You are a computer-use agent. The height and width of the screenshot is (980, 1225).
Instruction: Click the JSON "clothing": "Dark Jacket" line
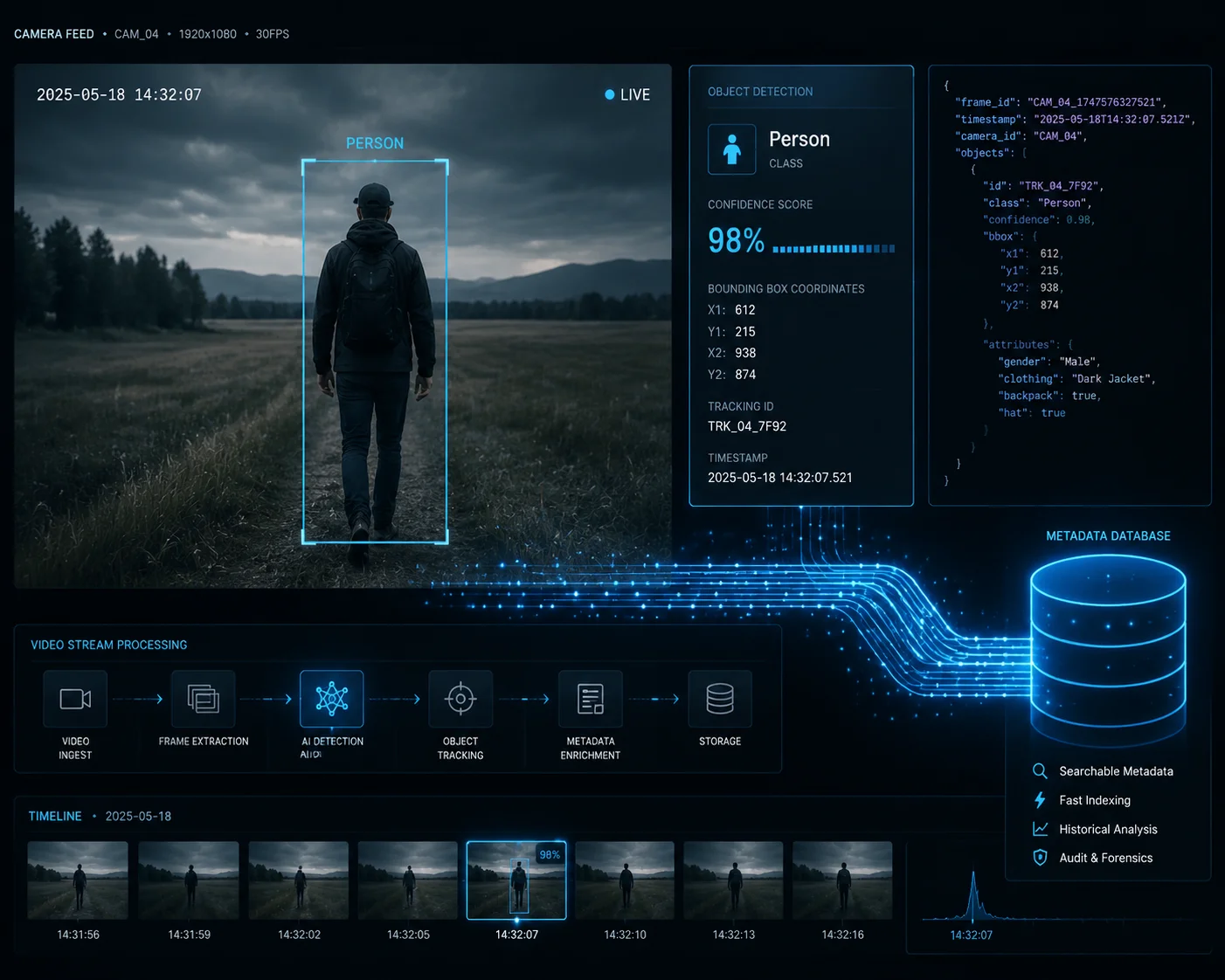1077,379
